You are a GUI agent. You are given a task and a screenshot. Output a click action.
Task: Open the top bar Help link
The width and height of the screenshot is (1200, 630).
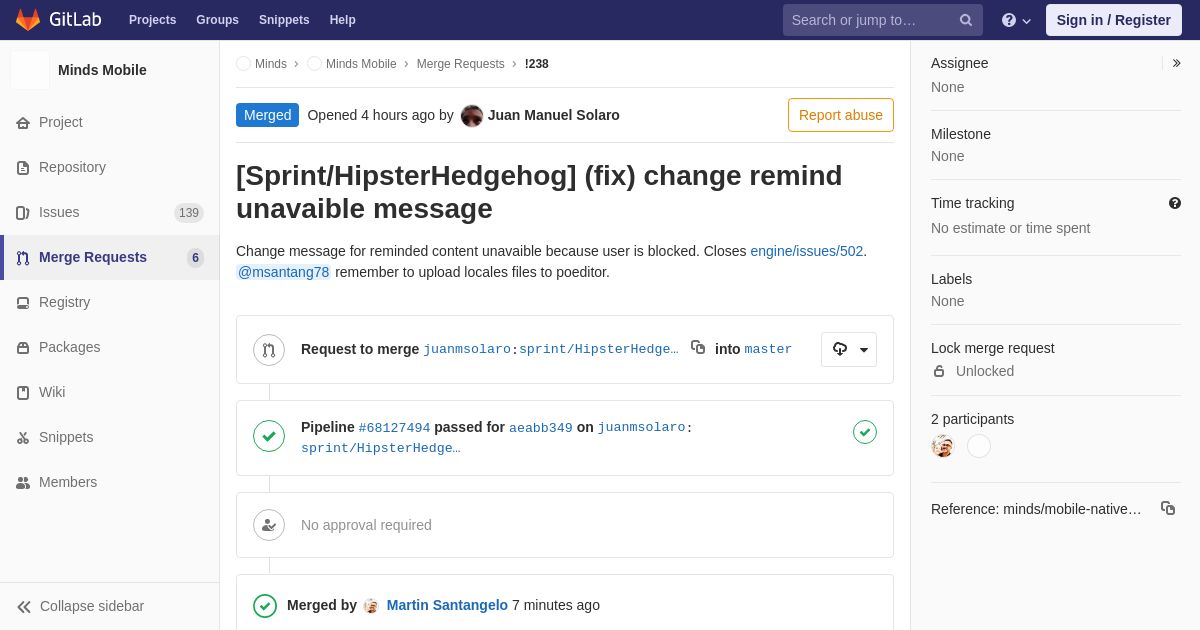[343, 20]
